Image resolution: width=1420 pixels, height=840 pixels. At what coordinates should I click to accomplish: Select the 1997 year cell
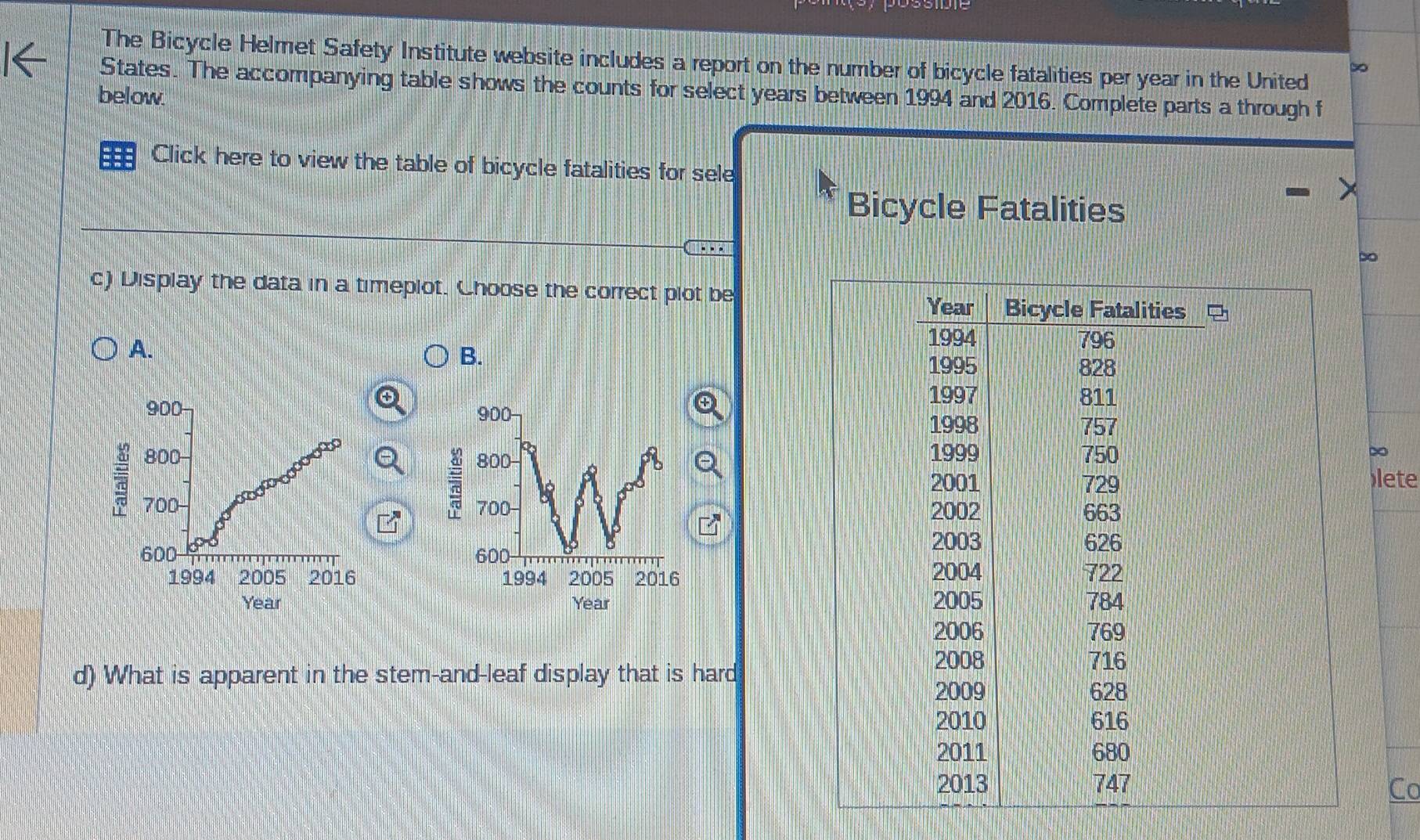pos(953,395)
